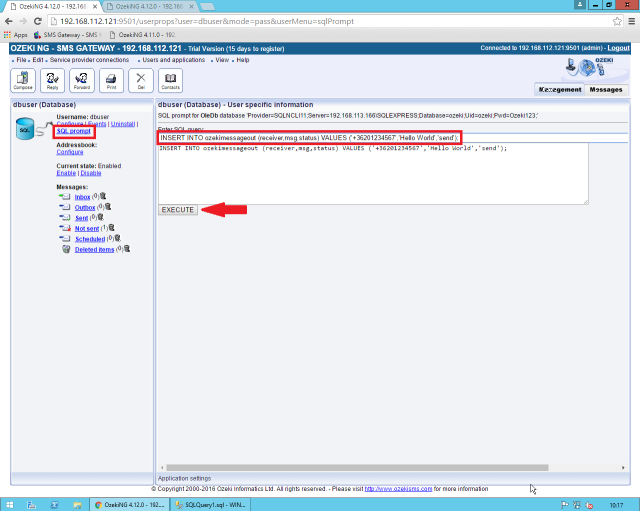Select the SQL database cylinder icon

(25, 129)
